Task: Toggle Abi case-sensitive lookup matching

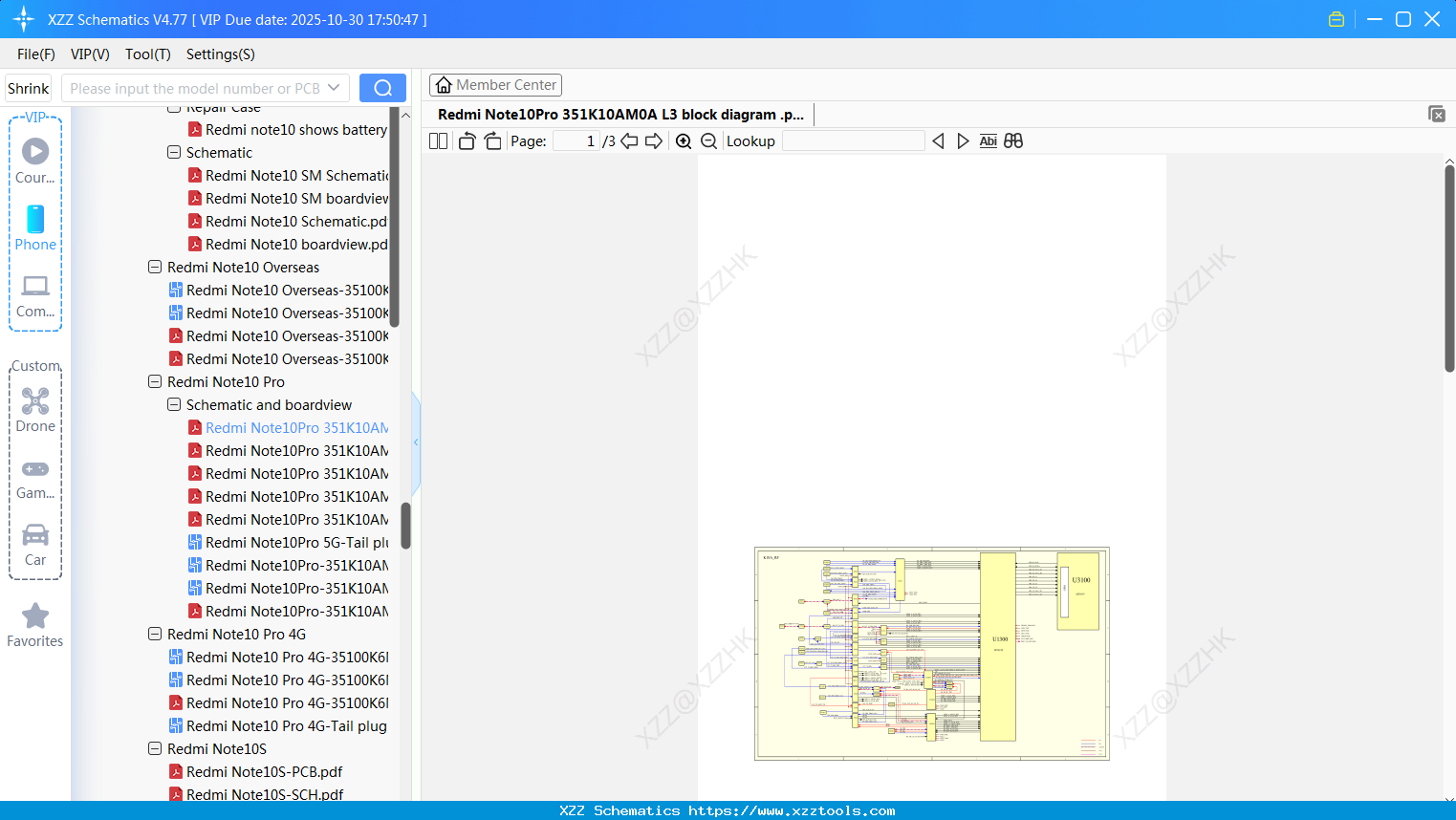Action: click(x=988, y=140)
